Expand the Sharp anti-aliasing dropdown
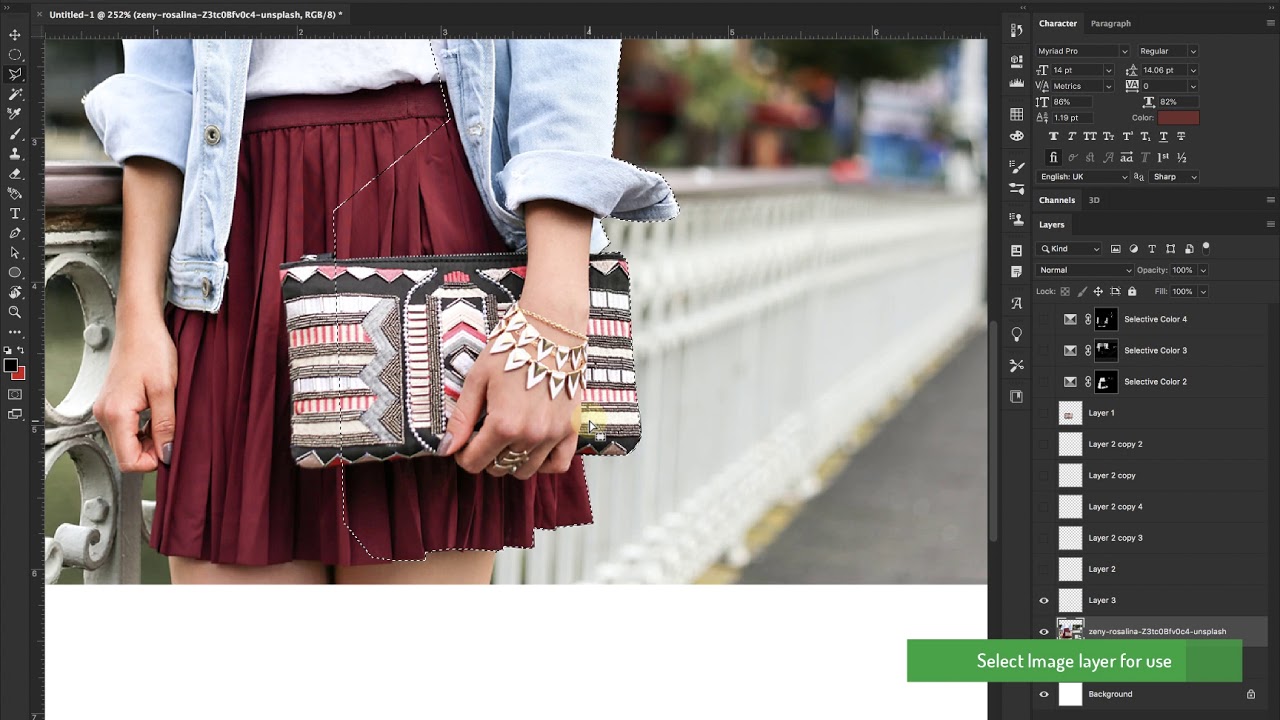Viewport: 1280px width, 720px height. tap(1174, 177)
